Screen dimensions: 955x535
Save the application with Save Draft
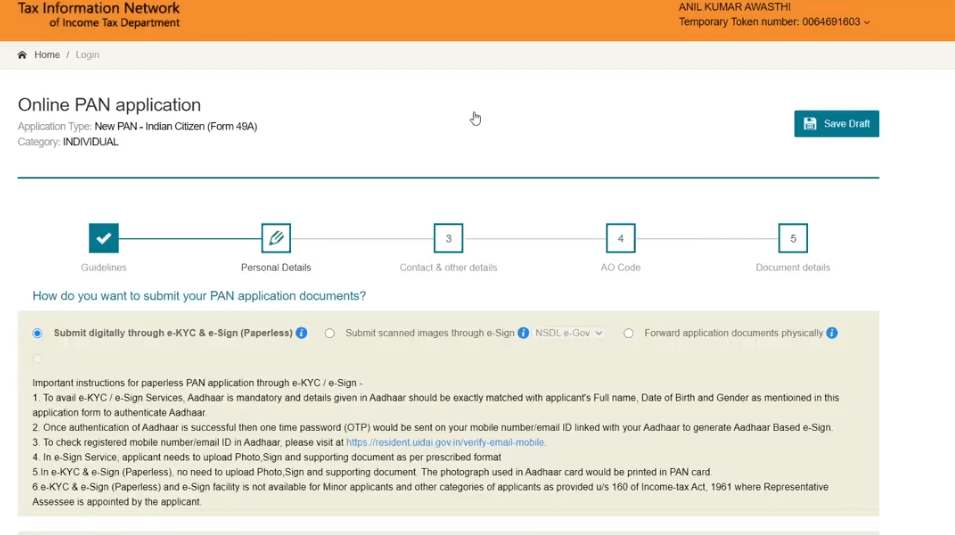836,124
